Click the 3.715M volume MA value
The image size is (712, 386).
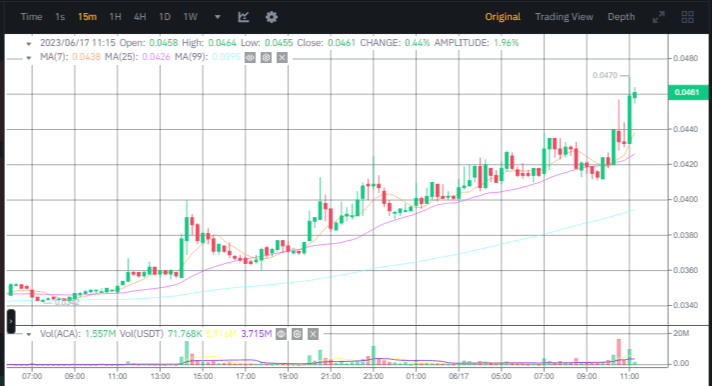point(256,334)
